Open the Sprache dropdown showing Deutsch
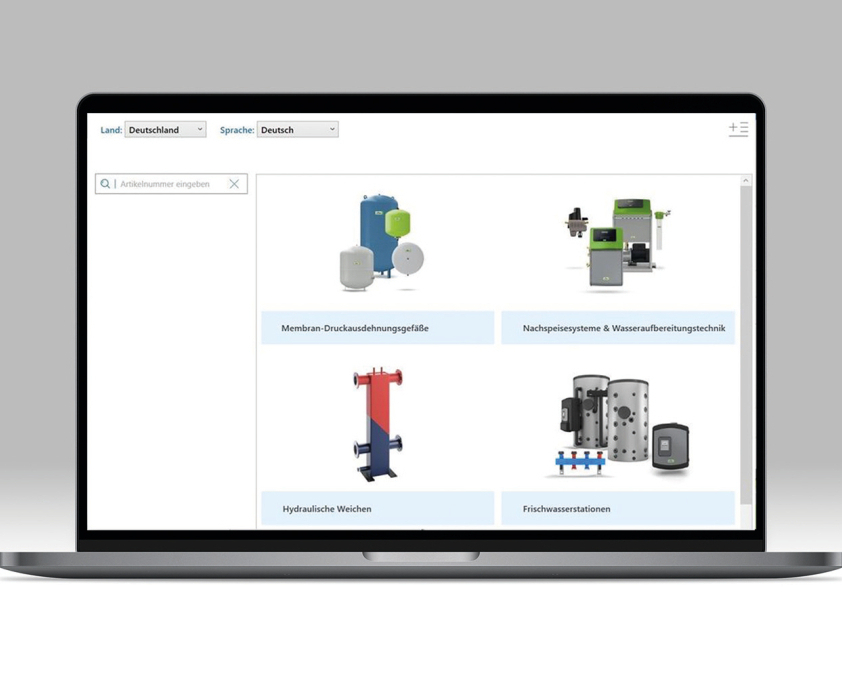The height and width of the screenshot is (675, 842). [297, 129]
